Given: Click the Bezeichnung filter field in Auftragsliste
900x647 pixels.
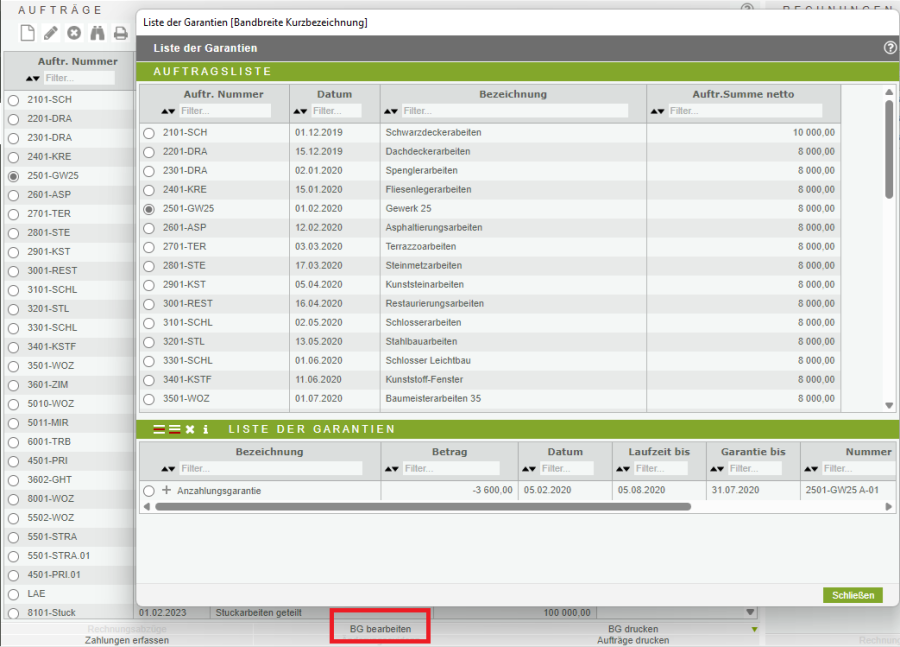Looking at the screenshot, I should click(515, 111).
